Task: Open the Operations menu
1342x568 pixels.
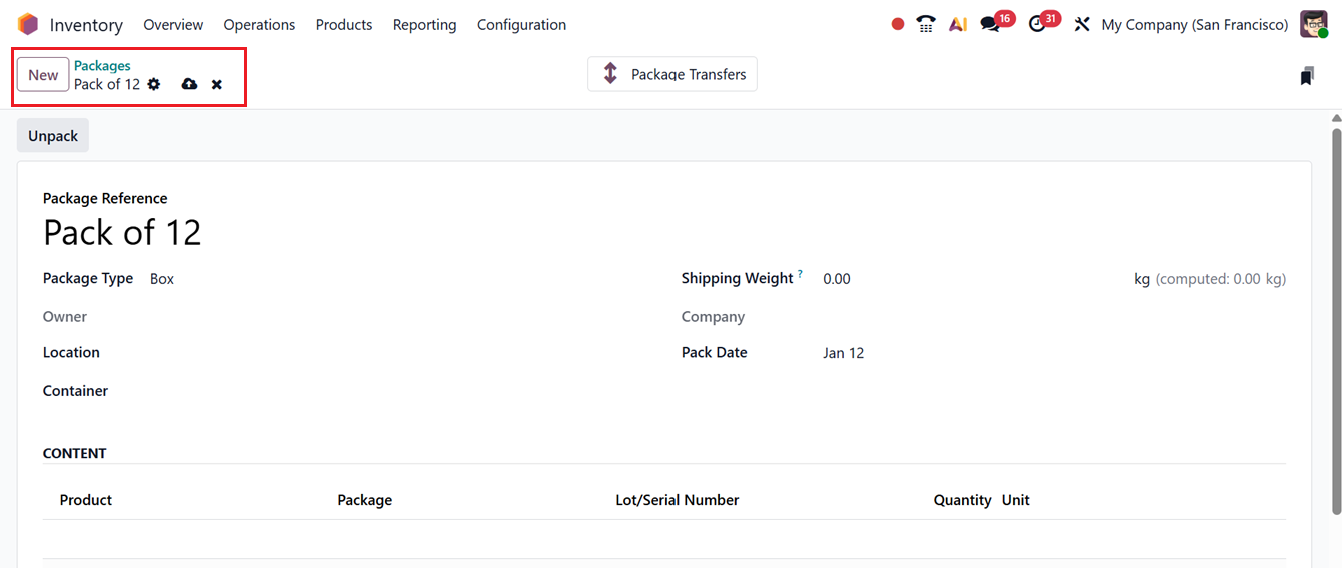Action: click(259, 24)
